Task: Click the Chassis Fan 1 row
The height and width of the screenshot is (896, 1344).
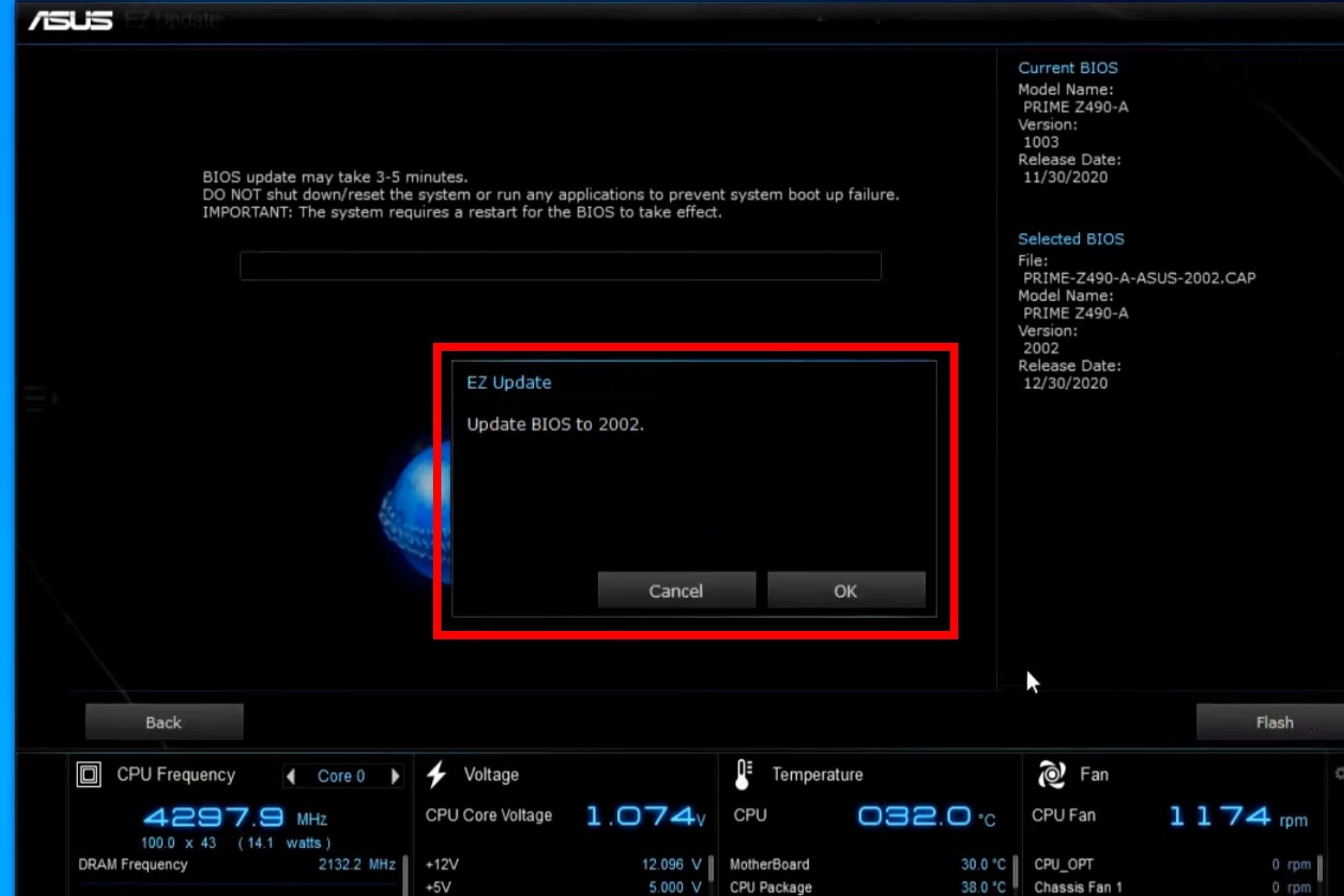Action: pyautogui.click(x=1172, y=887)
